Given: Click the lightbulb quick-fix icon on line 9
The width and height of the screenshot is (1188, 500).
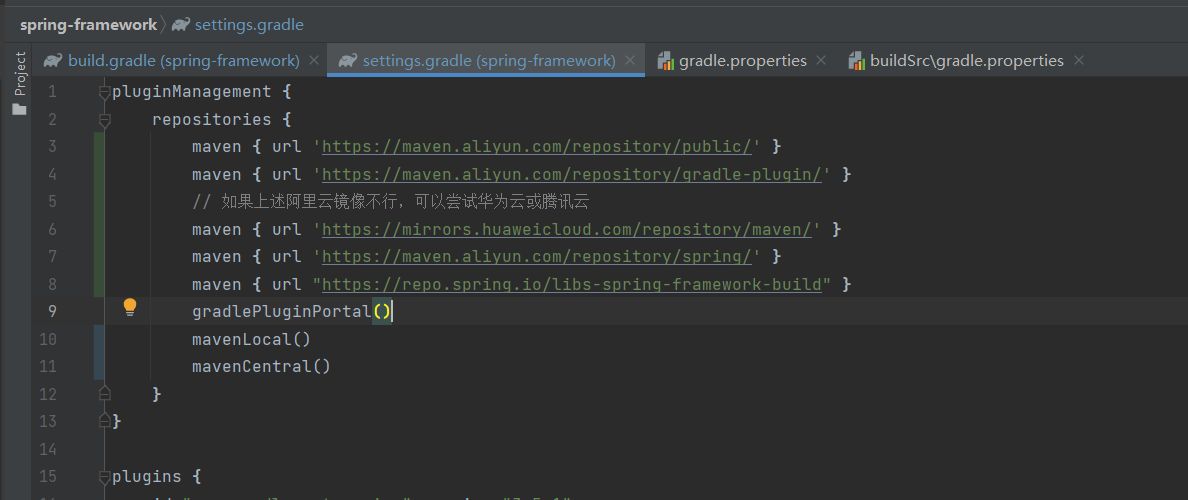Looking at the screenshot, I should tap(130, 307).
